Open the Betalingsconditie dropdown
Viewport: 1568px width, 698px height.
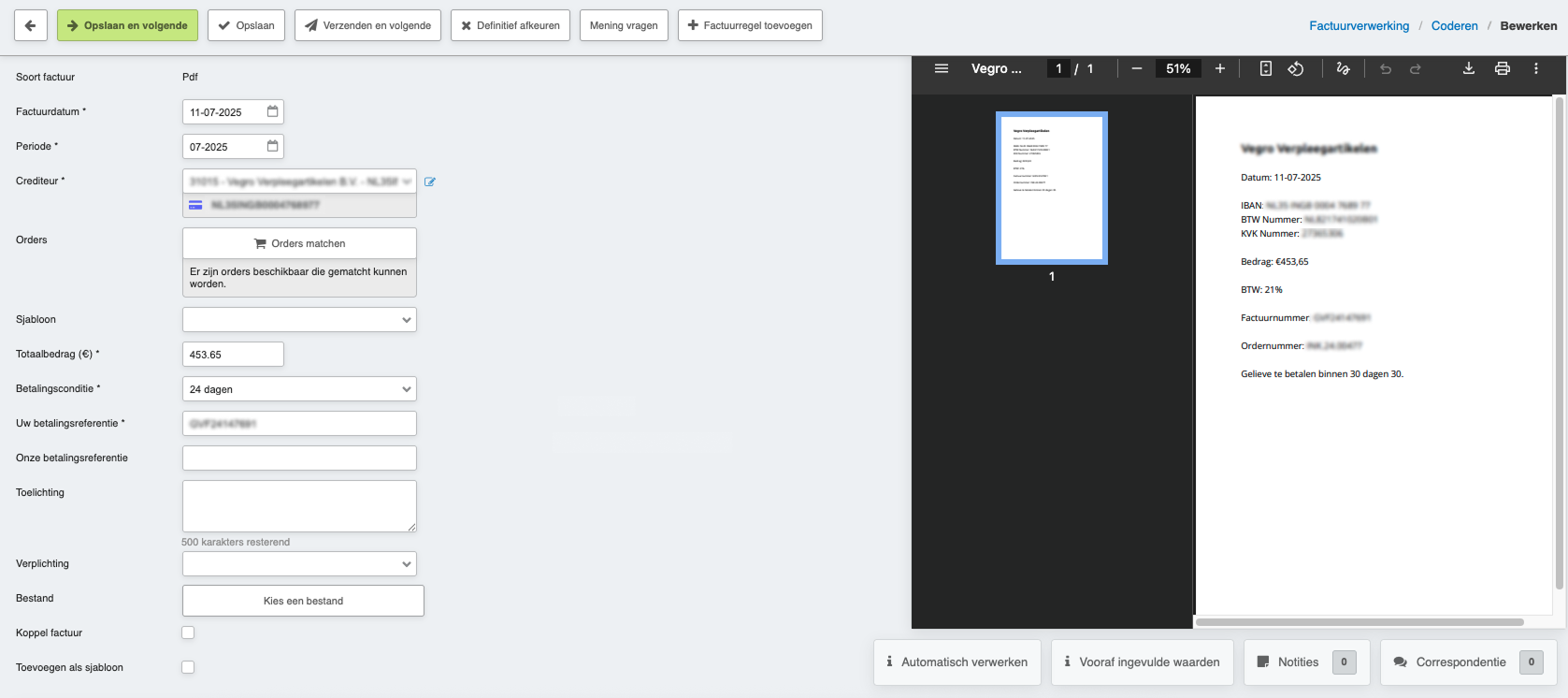coord(299,389)
